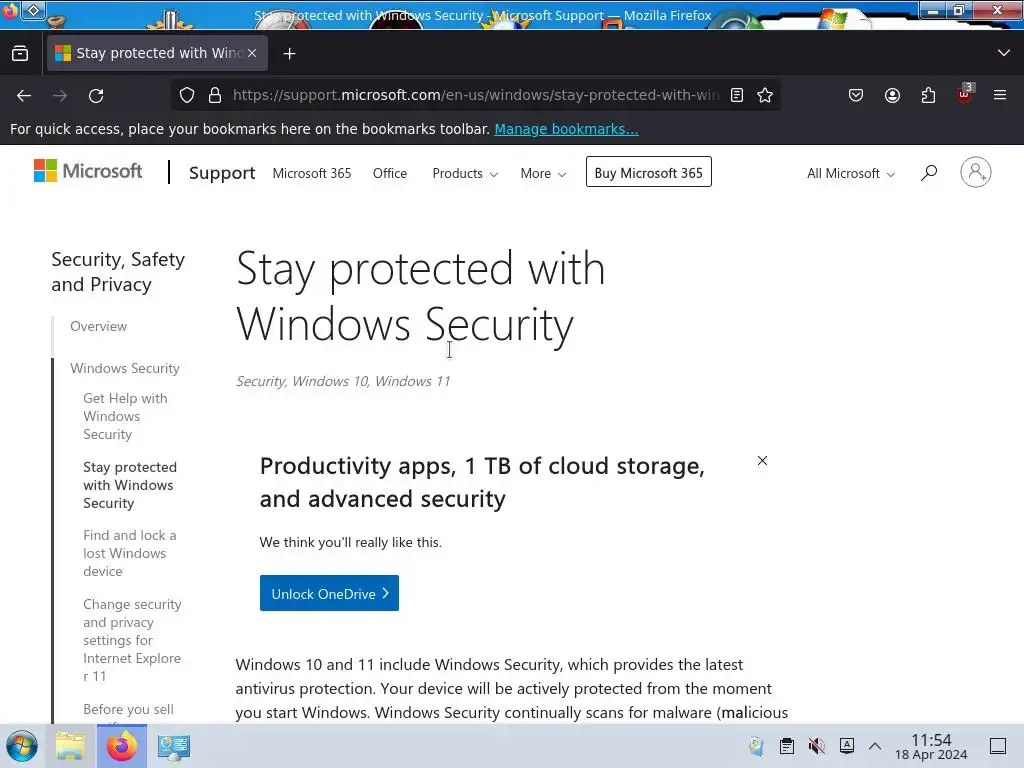Show tracking protection shield info
The width and height of the screenshot is (1024, 768).
187,95
